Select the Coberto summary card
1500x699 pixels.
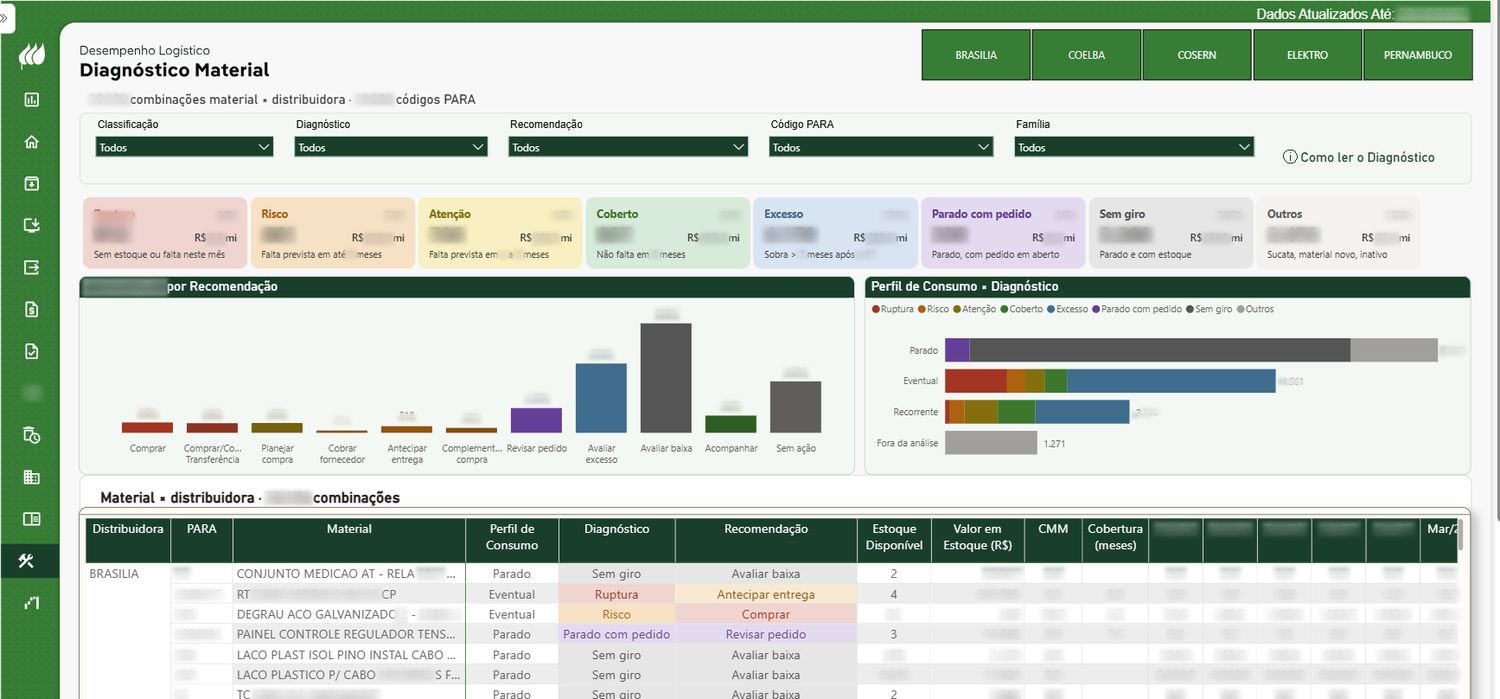point(668,233)
